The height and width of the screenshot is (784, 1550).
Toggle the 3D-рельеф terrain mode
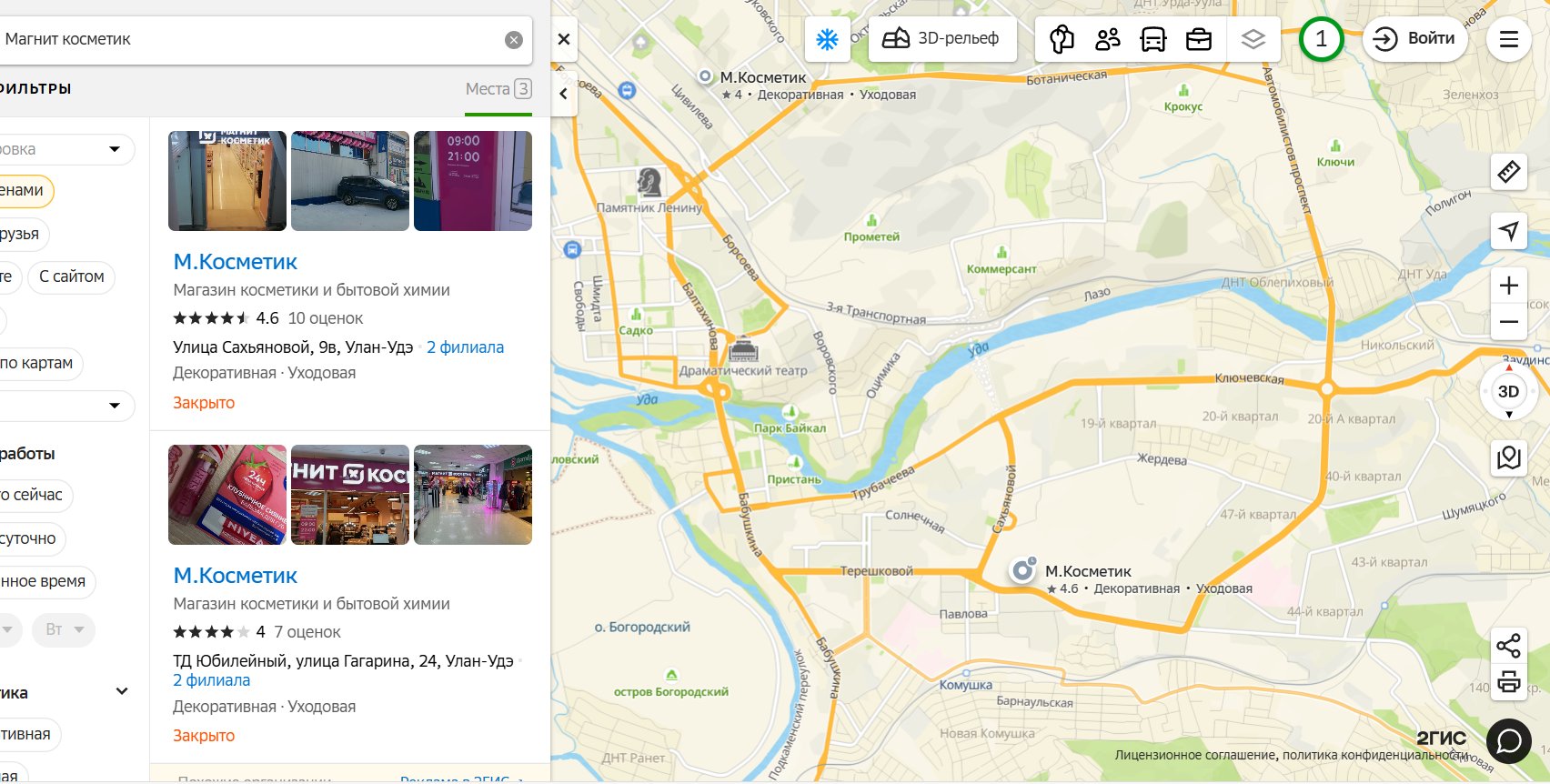[941, 39]
